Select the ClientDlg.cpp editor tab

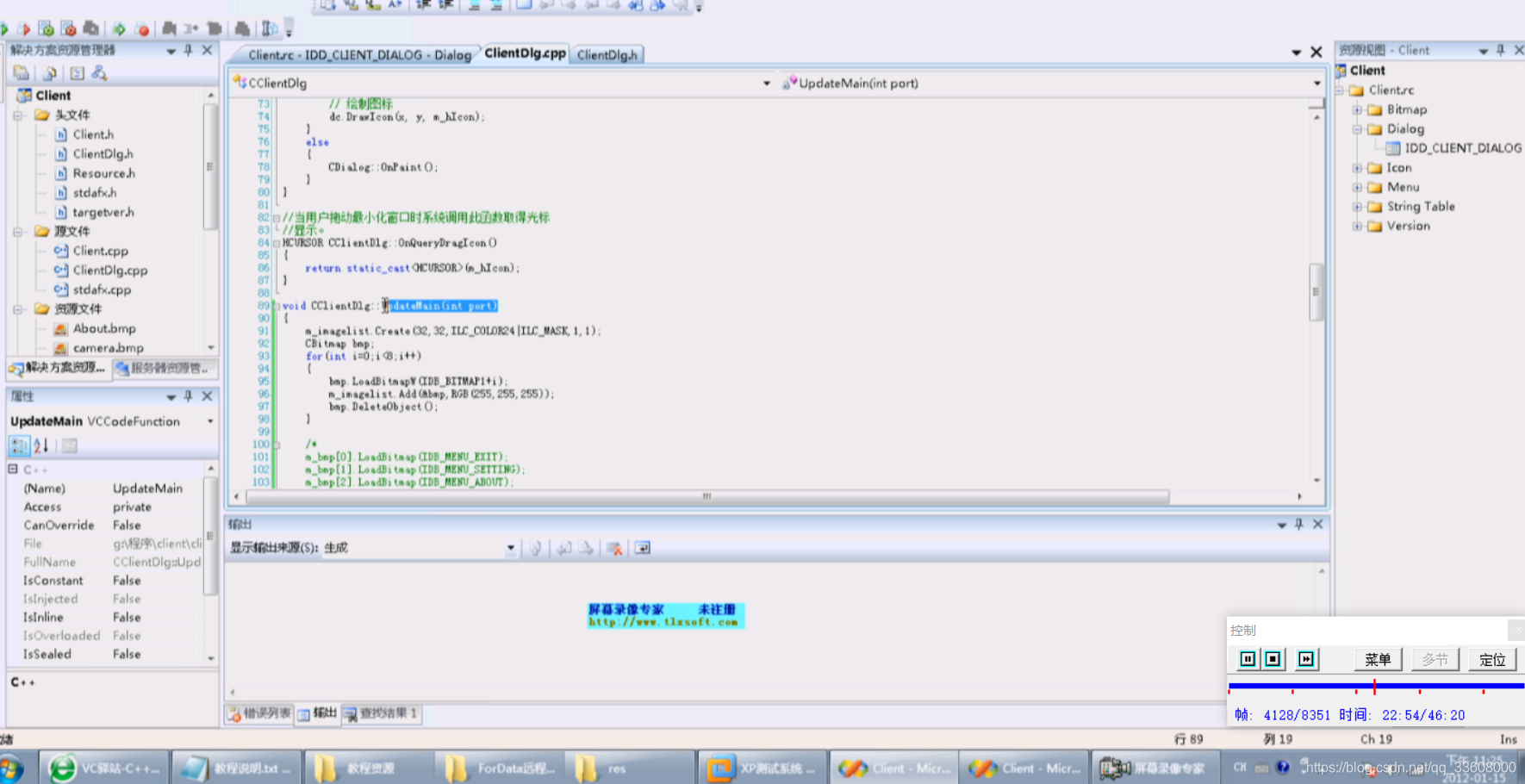pos(525,53)
